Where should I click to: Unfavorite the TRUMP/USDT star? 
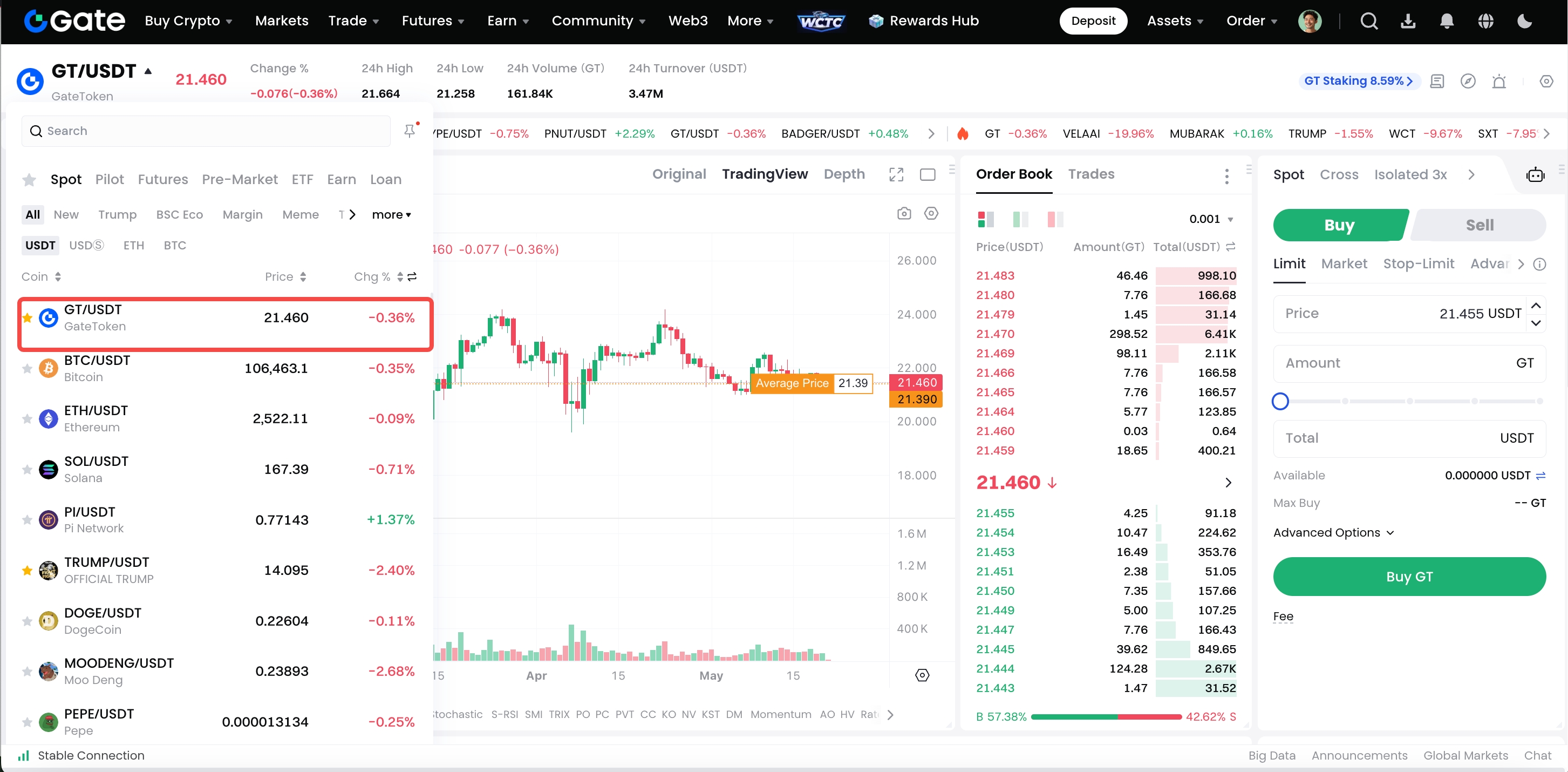[x=27, y=571]
